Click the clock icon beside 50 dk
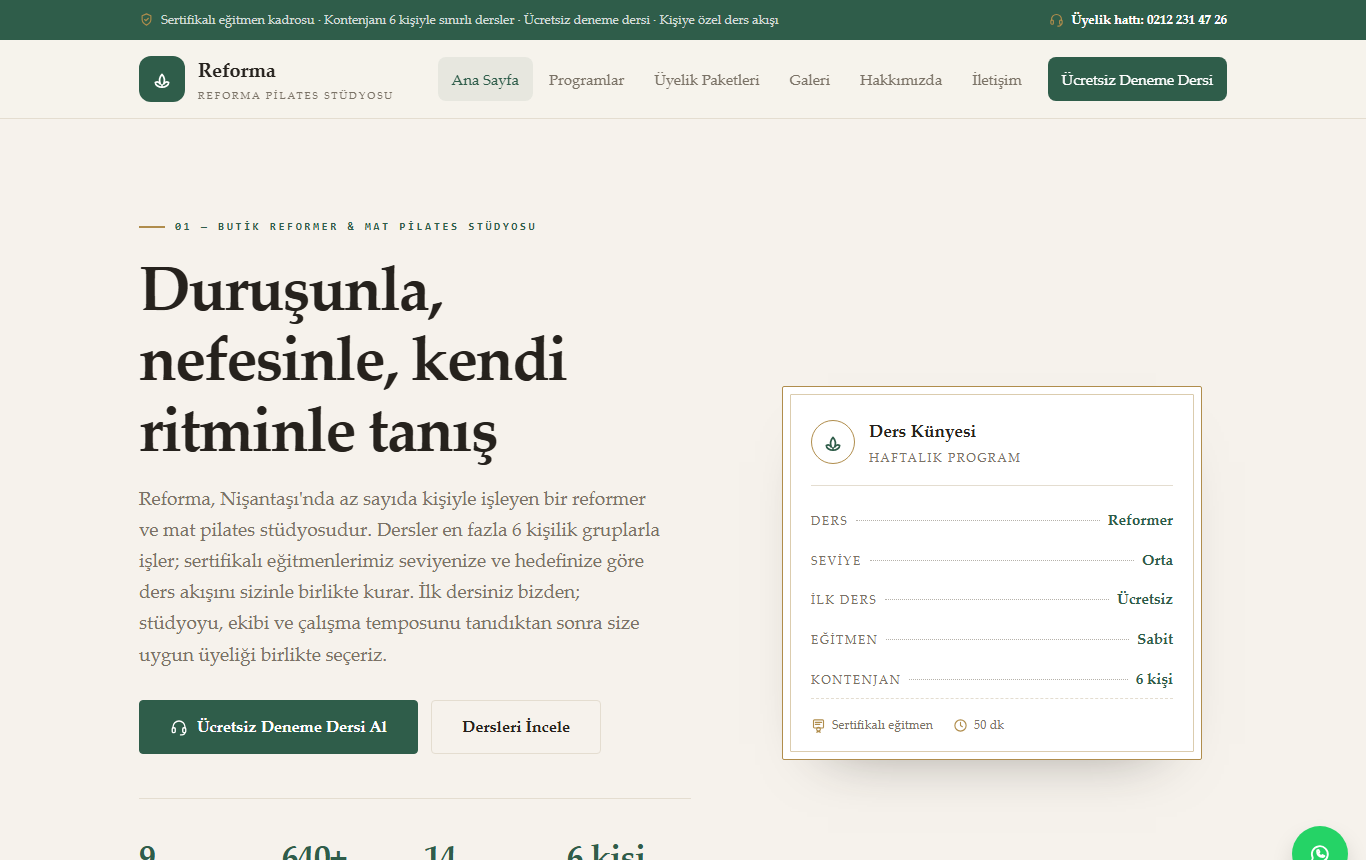The height and width of the screenshot is (860, 1366). [x=961, y=725]
